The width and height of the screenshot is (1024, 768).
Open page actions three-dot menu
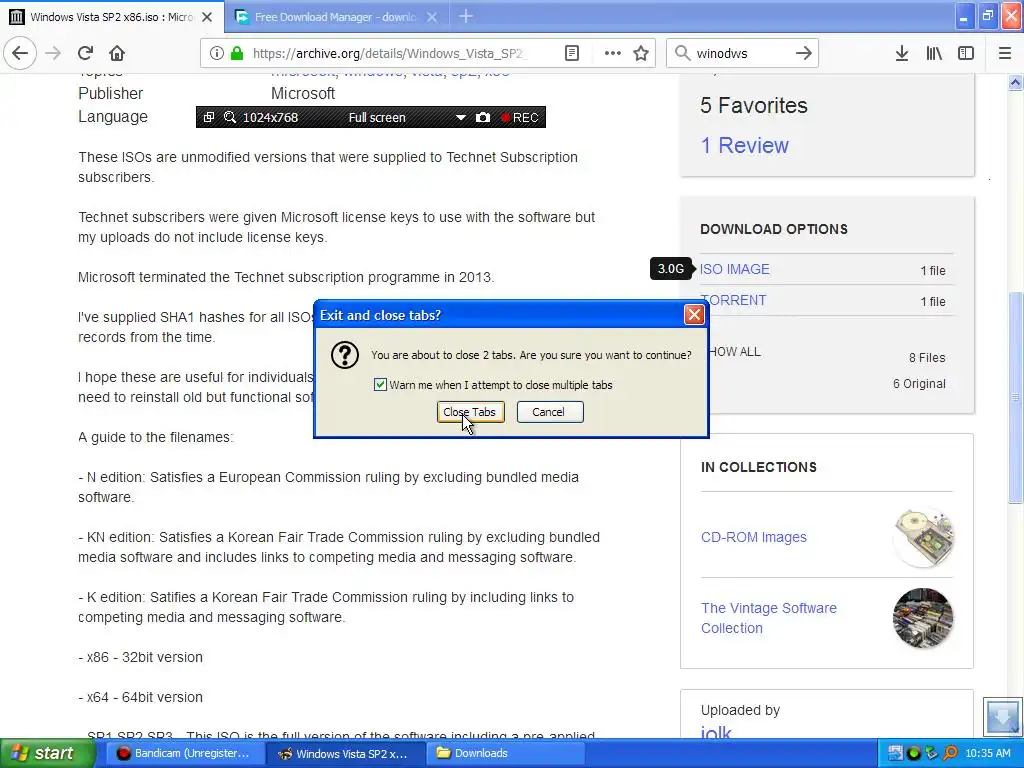[612, 54]
